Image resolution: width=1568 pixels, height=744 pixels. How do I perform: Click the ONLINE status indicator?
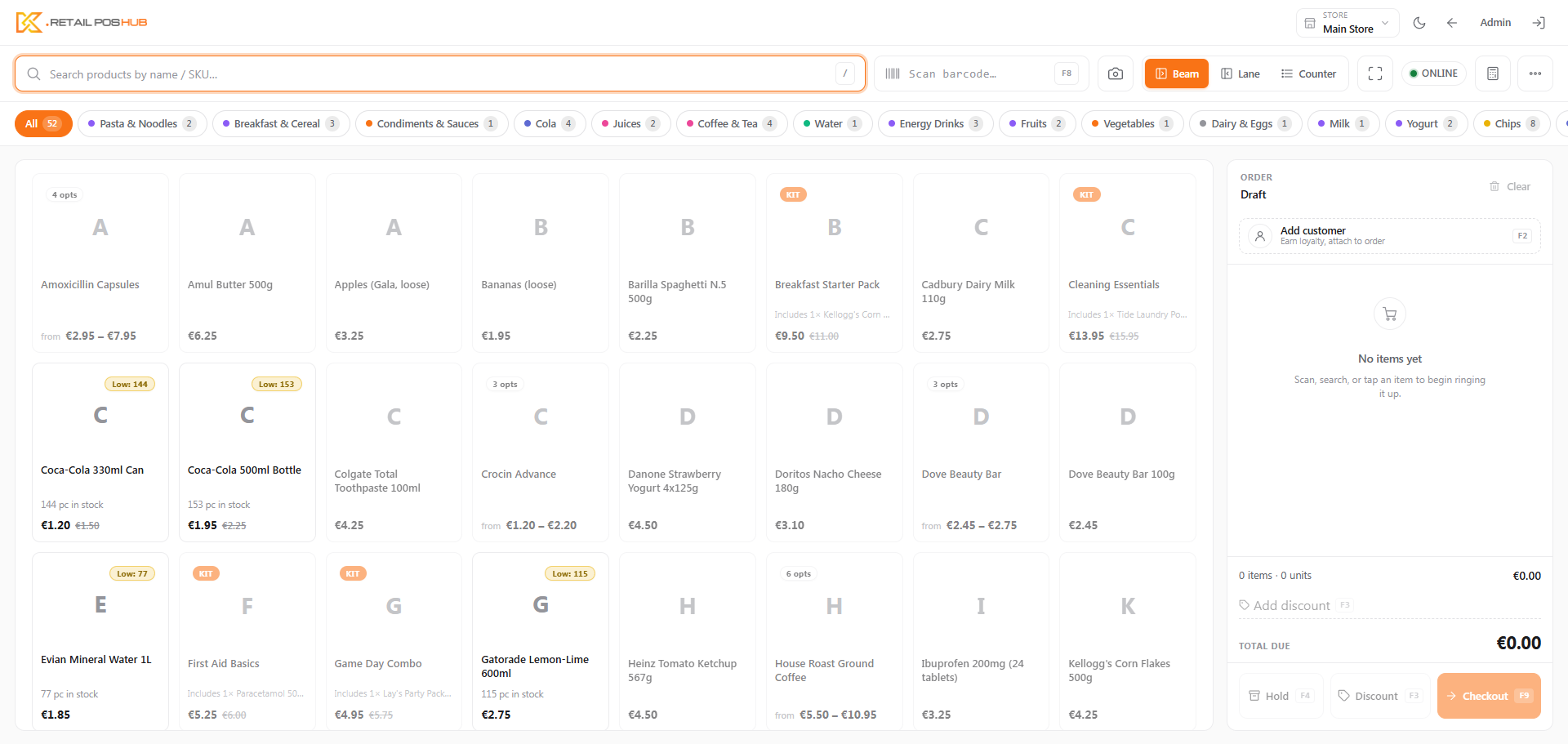1434,74
